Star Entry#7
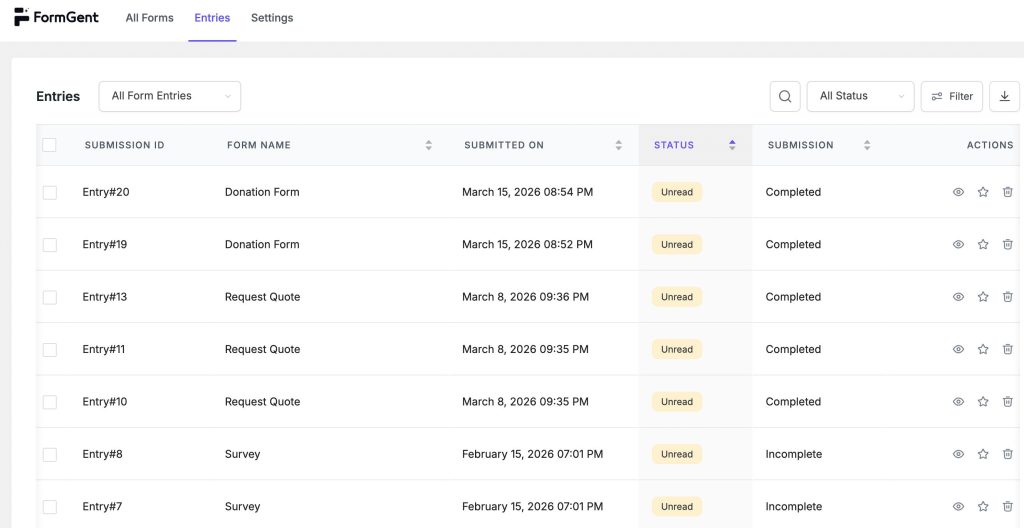Screen dimensions: 1024x528 click(983, 506)
